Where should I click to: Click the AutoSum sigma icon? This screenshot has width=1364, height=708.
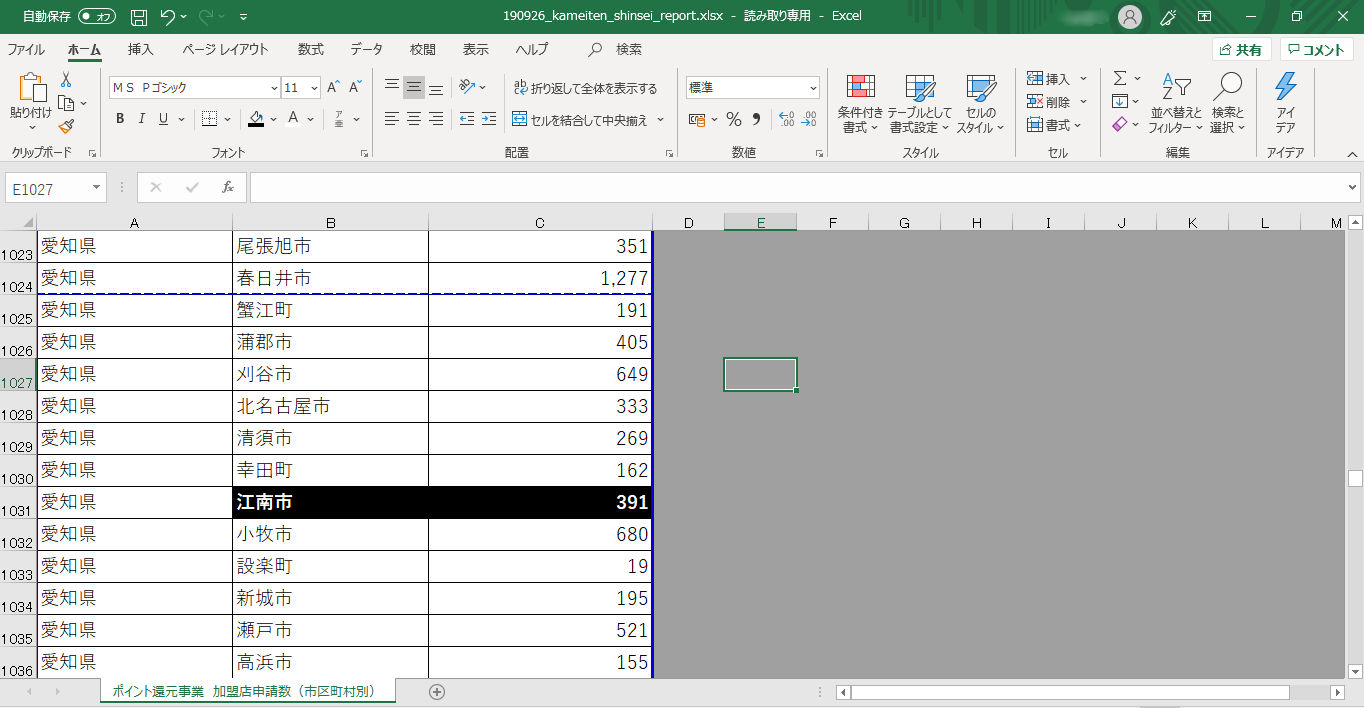pyautogui.click(x=1120, y=78)
